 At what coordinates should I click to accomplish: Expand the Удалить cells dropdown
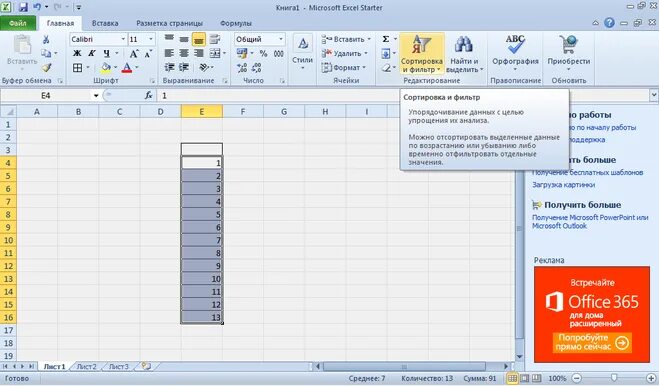click(x=366, y=53)
